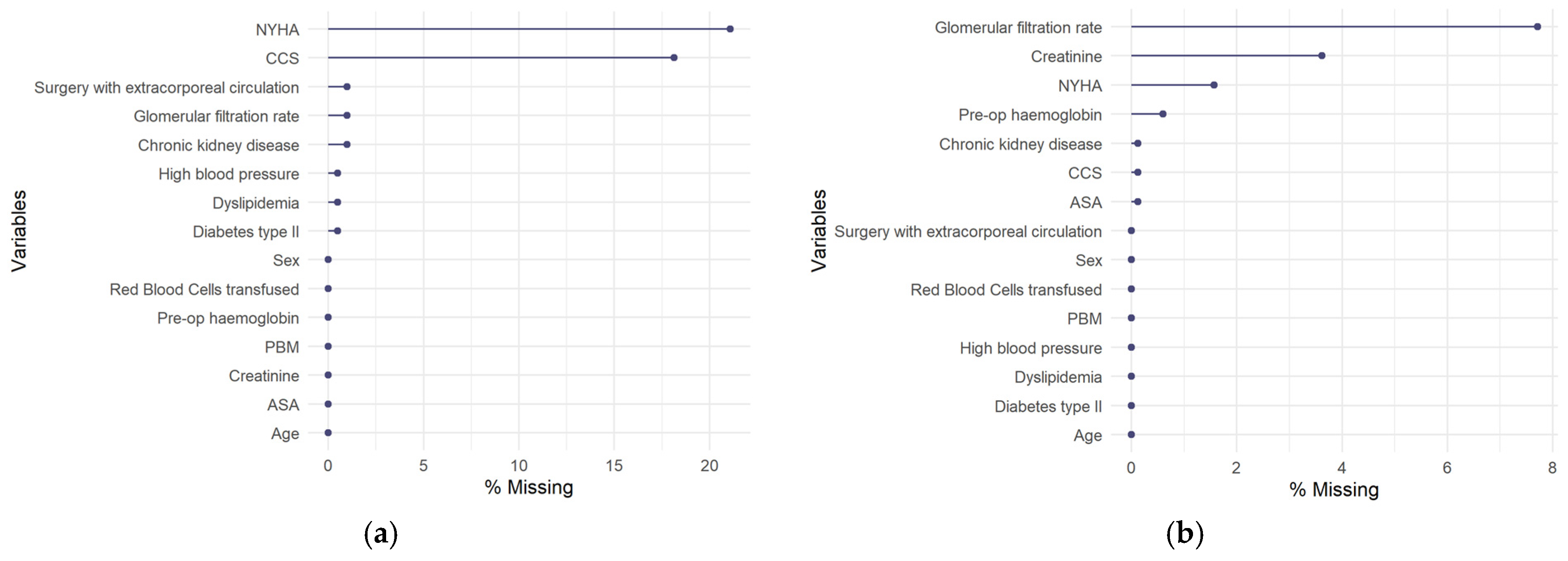Image resolution: width=1568 pixels, height=561 pixels.
Task: Click the PBM label in chart (a)
Action: tap(282, 347)
